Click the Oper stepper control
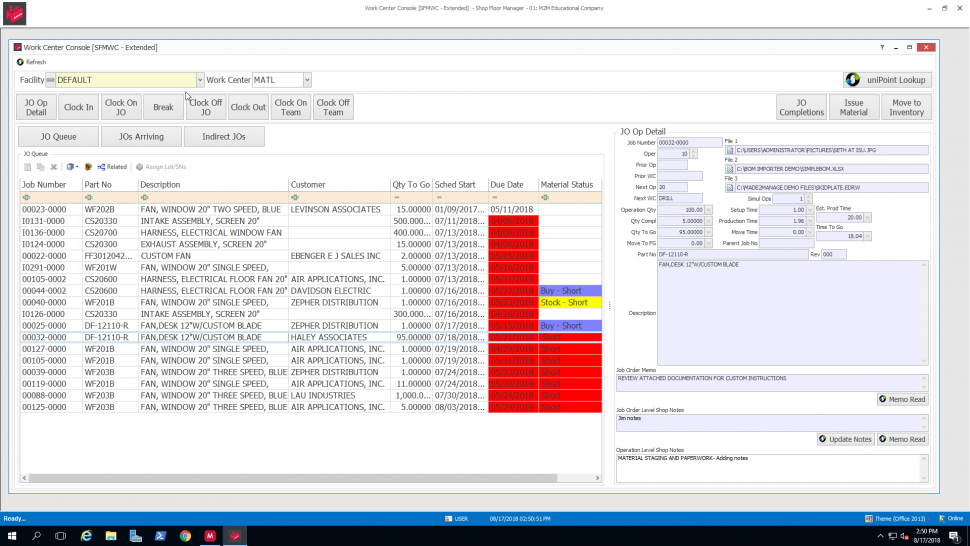 coord(693,153)
